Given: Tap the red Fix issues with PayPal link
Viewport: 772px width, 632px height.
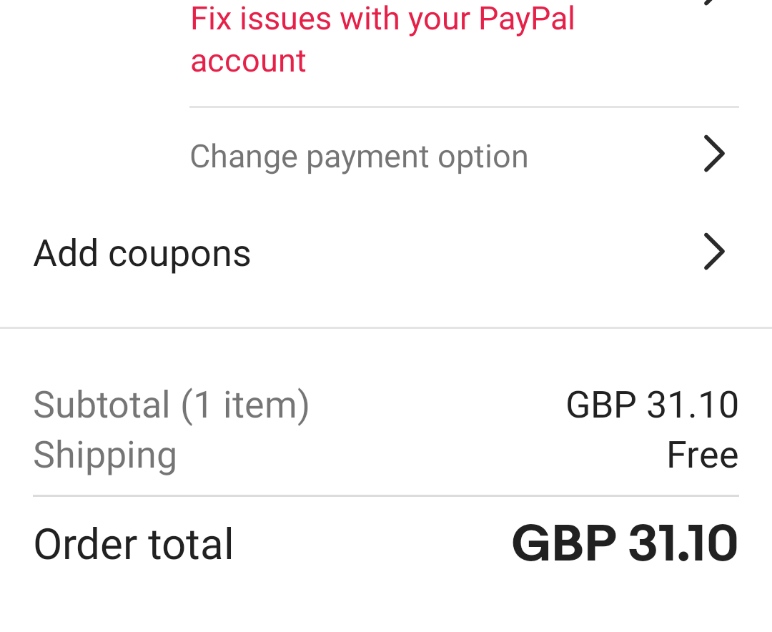Looking at the screenshot, I should click(382, 39).
